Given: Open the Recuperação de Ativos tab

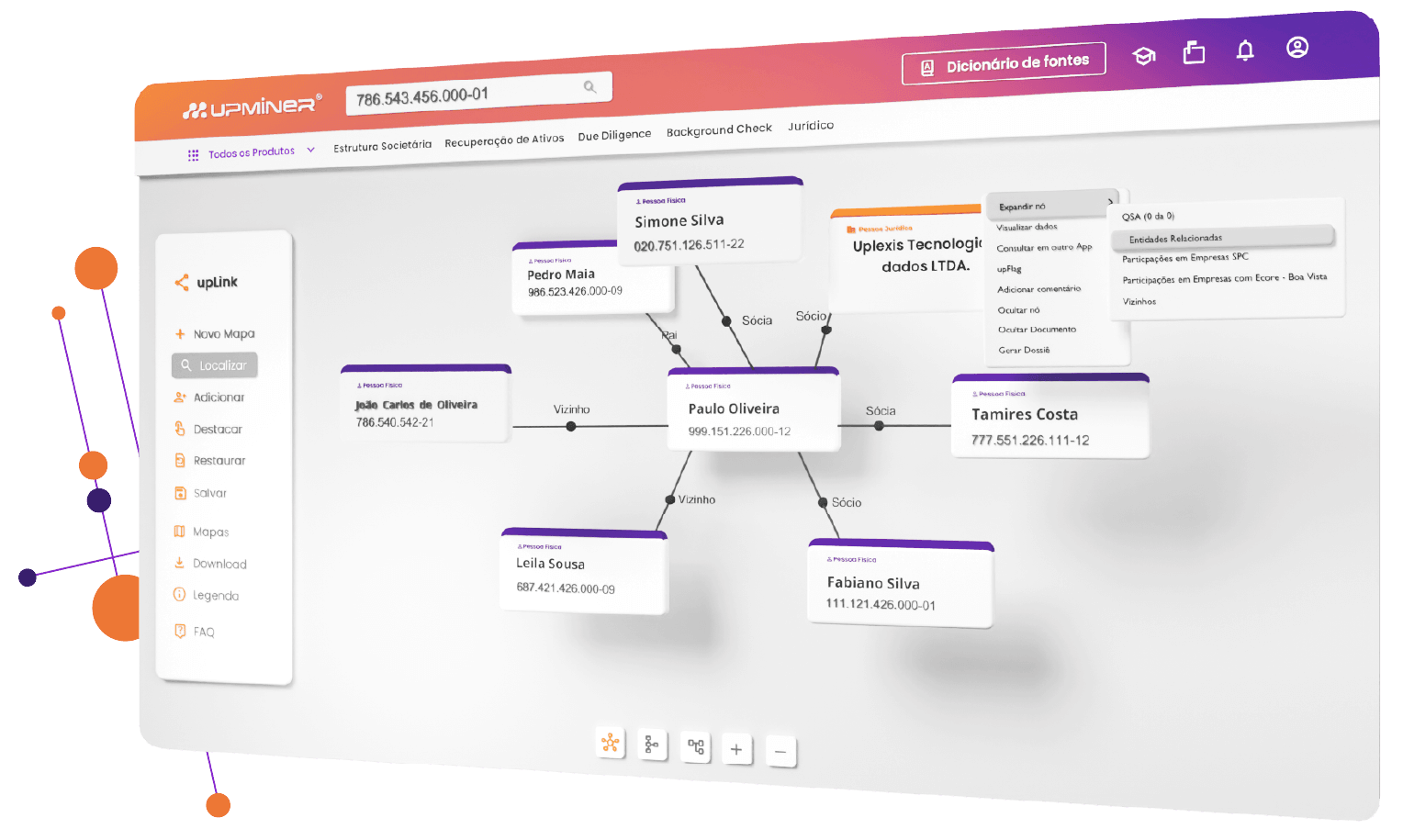Looking at the screenshot, I should pyautogui.click(x=504, y=140).
